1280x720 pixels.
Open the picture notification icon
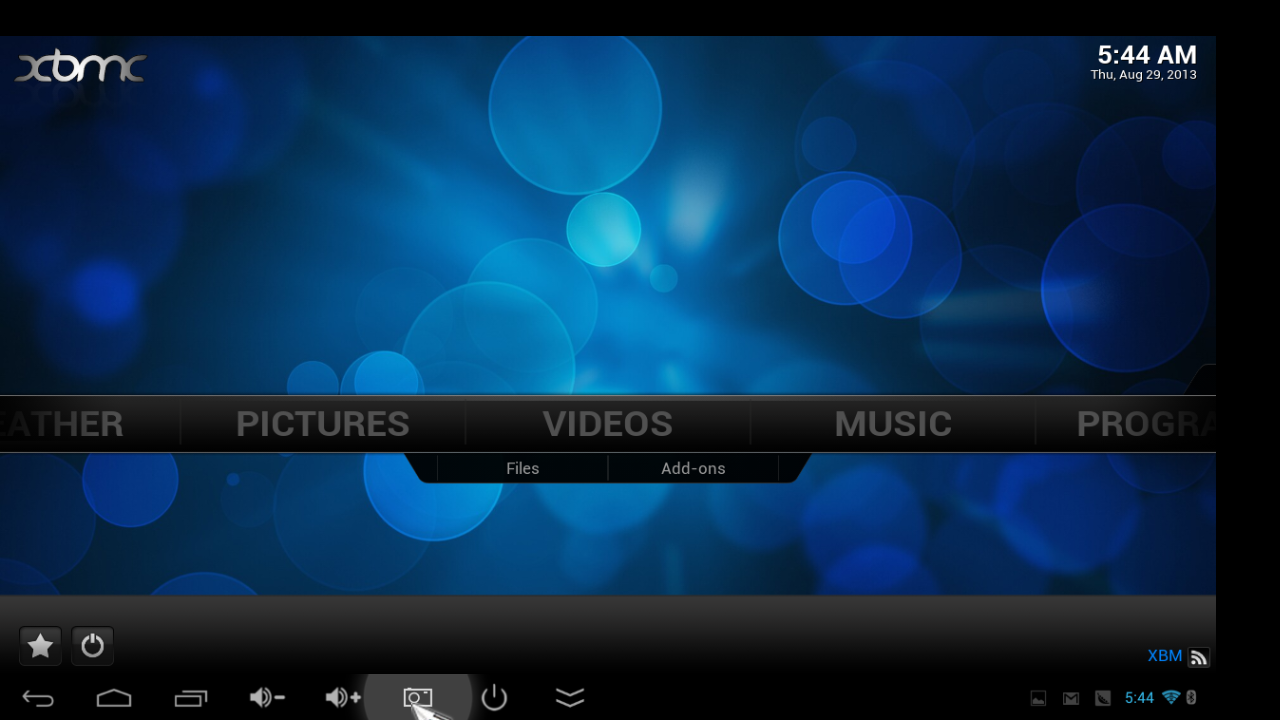[x=1038, y=698]
